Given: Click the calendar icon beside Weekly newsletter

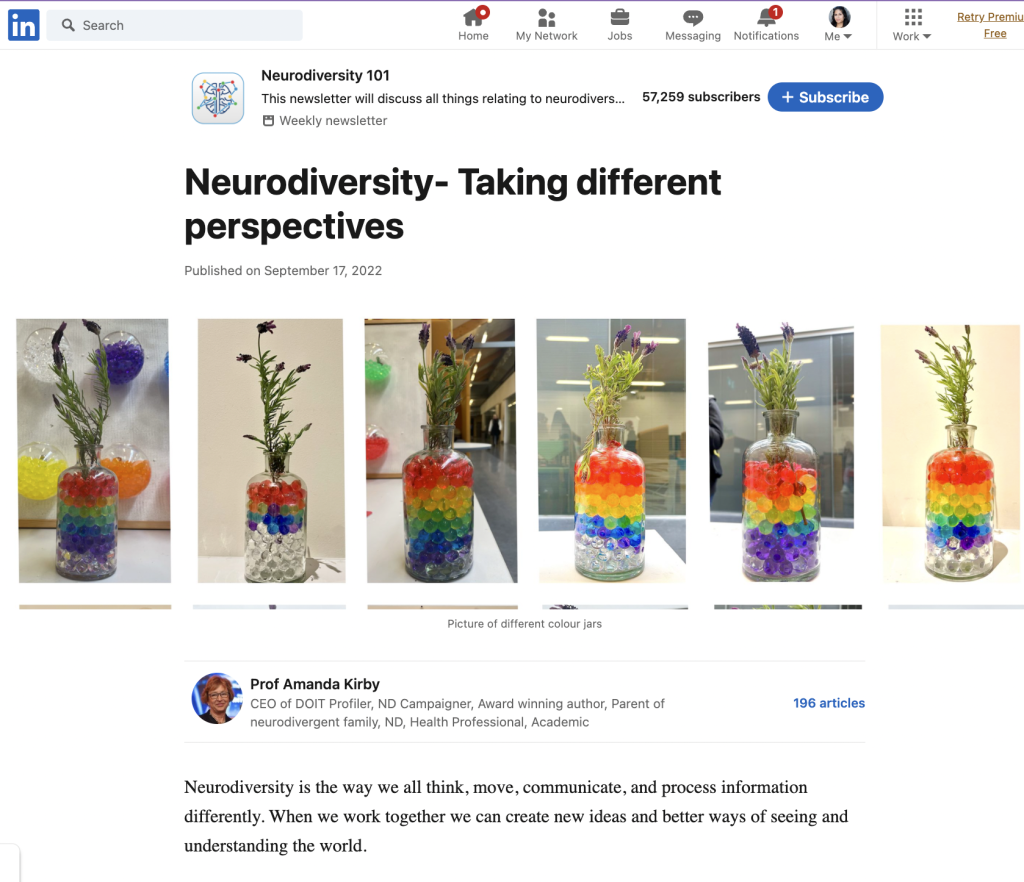Looking at the screenshot, I should tap(268, 121).
